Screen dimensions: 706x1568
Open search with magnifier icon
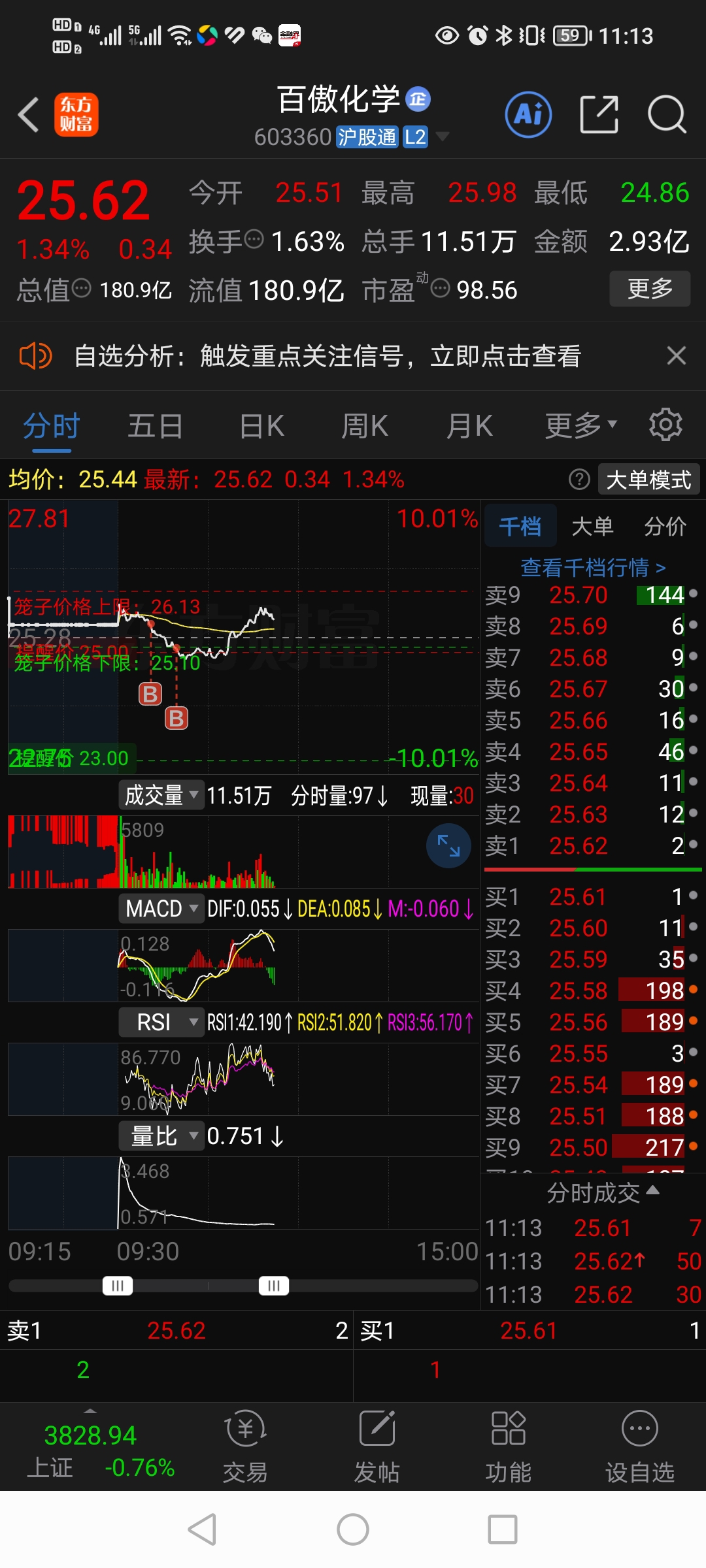click(666, 114)
